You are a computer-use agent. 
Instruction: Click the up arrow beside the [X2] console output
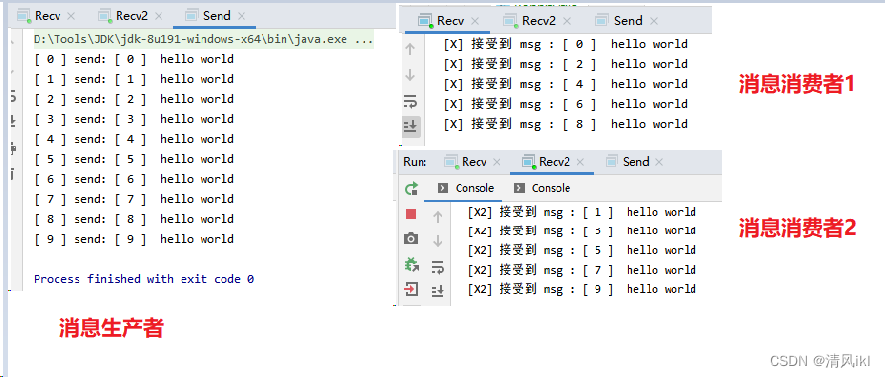438,217
